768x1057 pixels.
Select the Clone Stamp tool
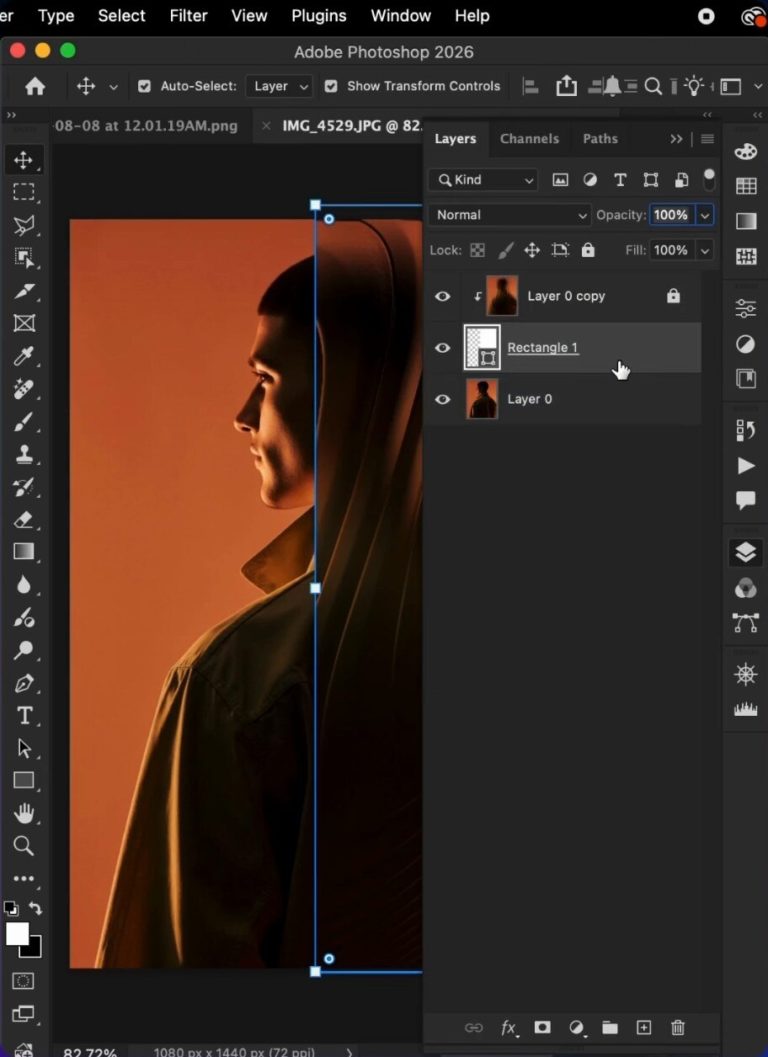click(x=24, y=454)
